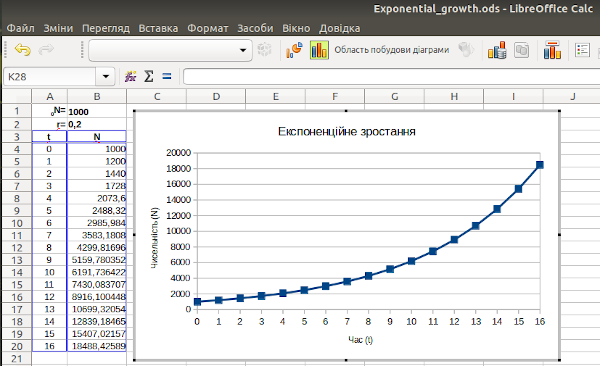This screenshot has height=366, width=600.
Task: Select the chart title Експоненційне зростання
Action: (x=347, y=132)
